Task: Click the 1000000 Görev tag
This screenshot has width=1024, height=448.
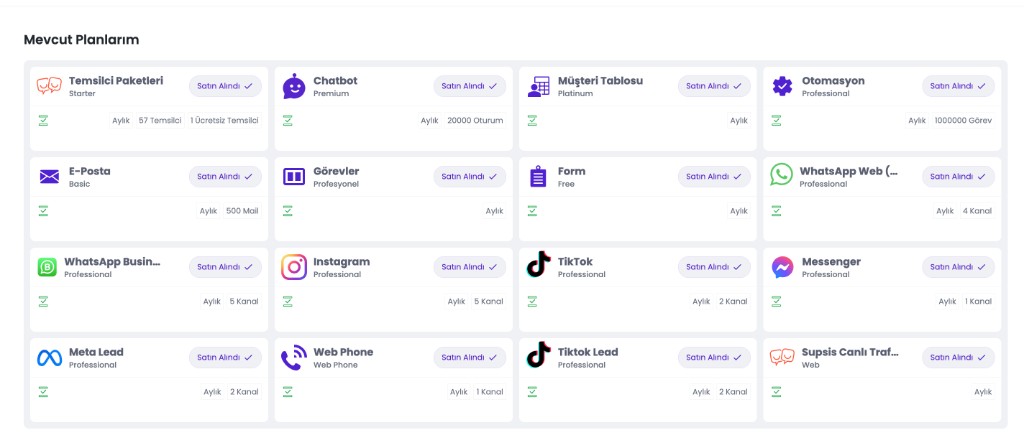Action: tap(963, 121)
